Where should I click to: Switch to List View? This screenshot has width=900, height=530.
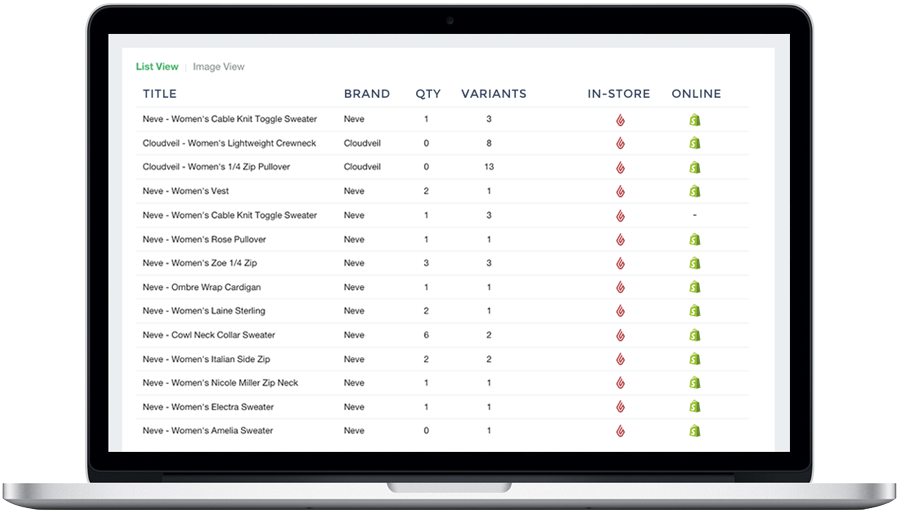point(157,67)
